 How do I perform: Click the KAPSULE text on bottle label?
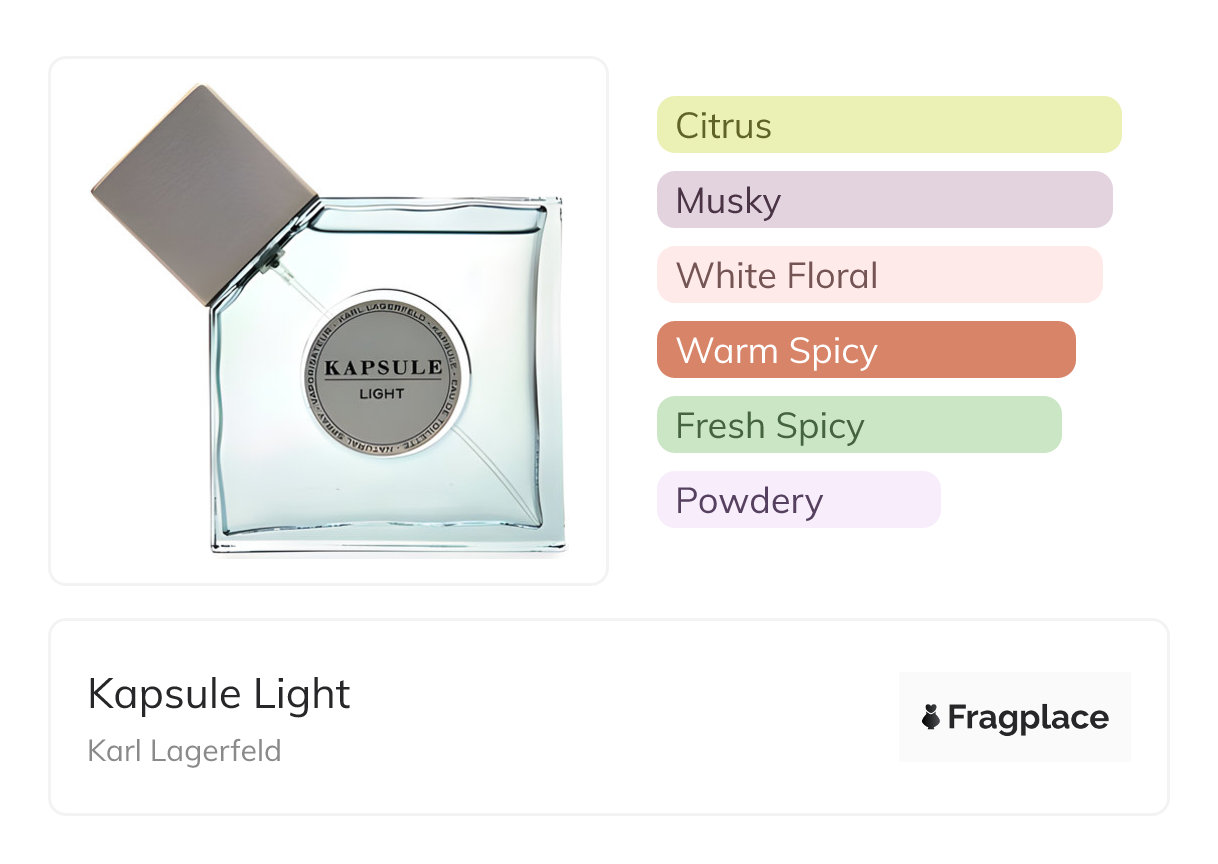(x=383, y=367)
